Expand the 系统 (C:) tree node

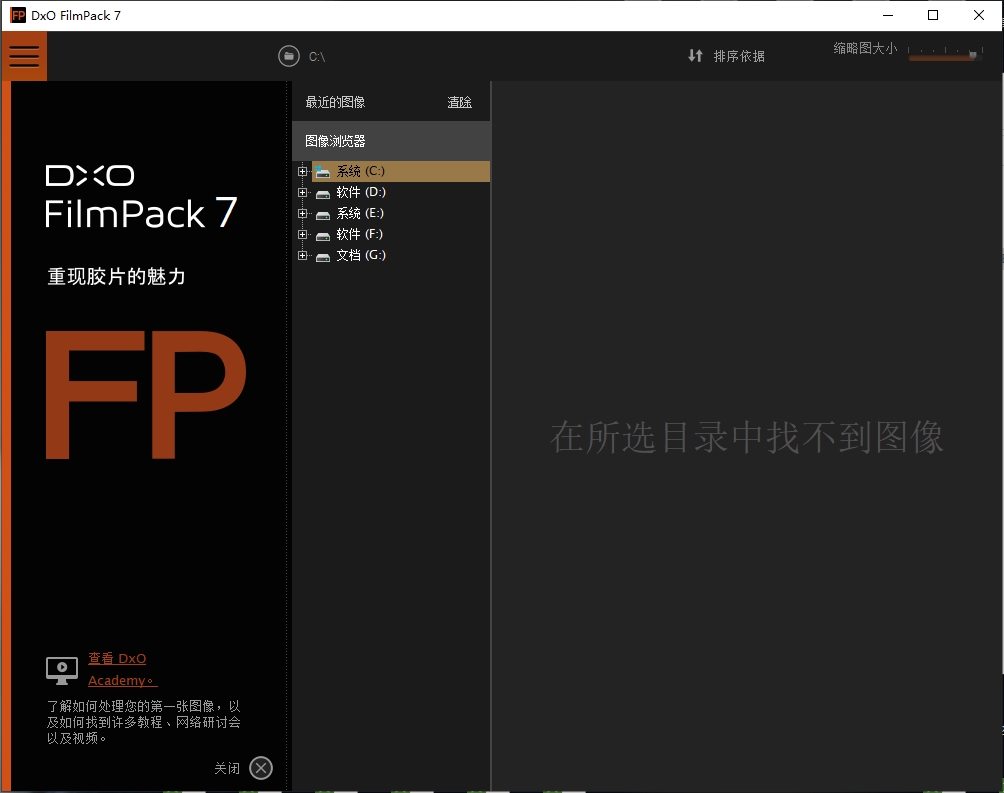[303, 171]
